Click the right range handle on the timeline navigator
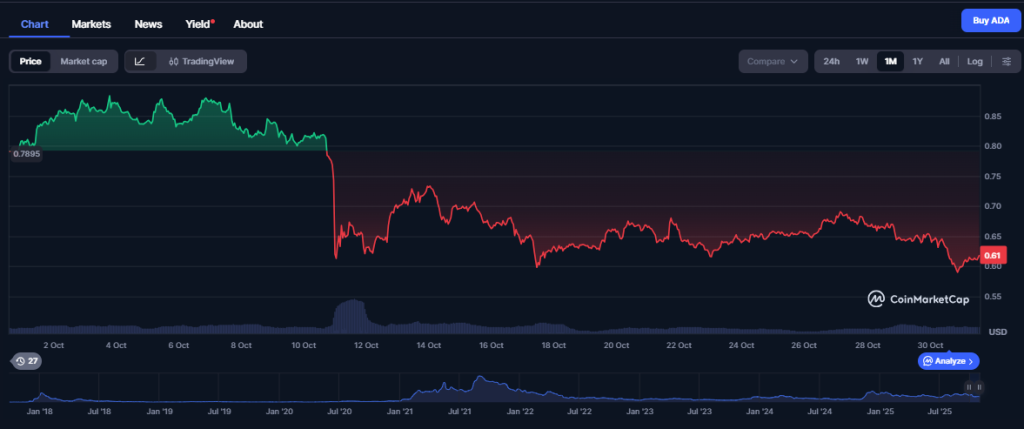The height and width of the screenshot is (429, 1024). (980, 387)
